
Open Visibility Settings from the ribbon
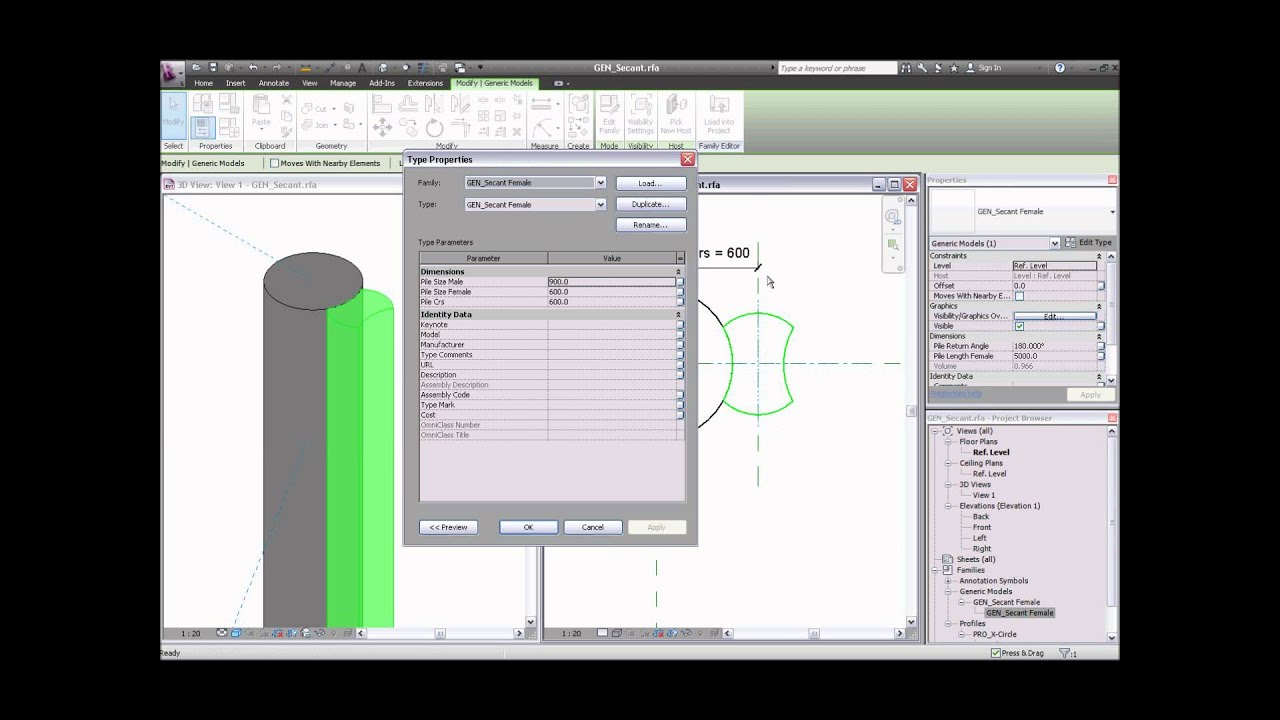pos(640,112)
